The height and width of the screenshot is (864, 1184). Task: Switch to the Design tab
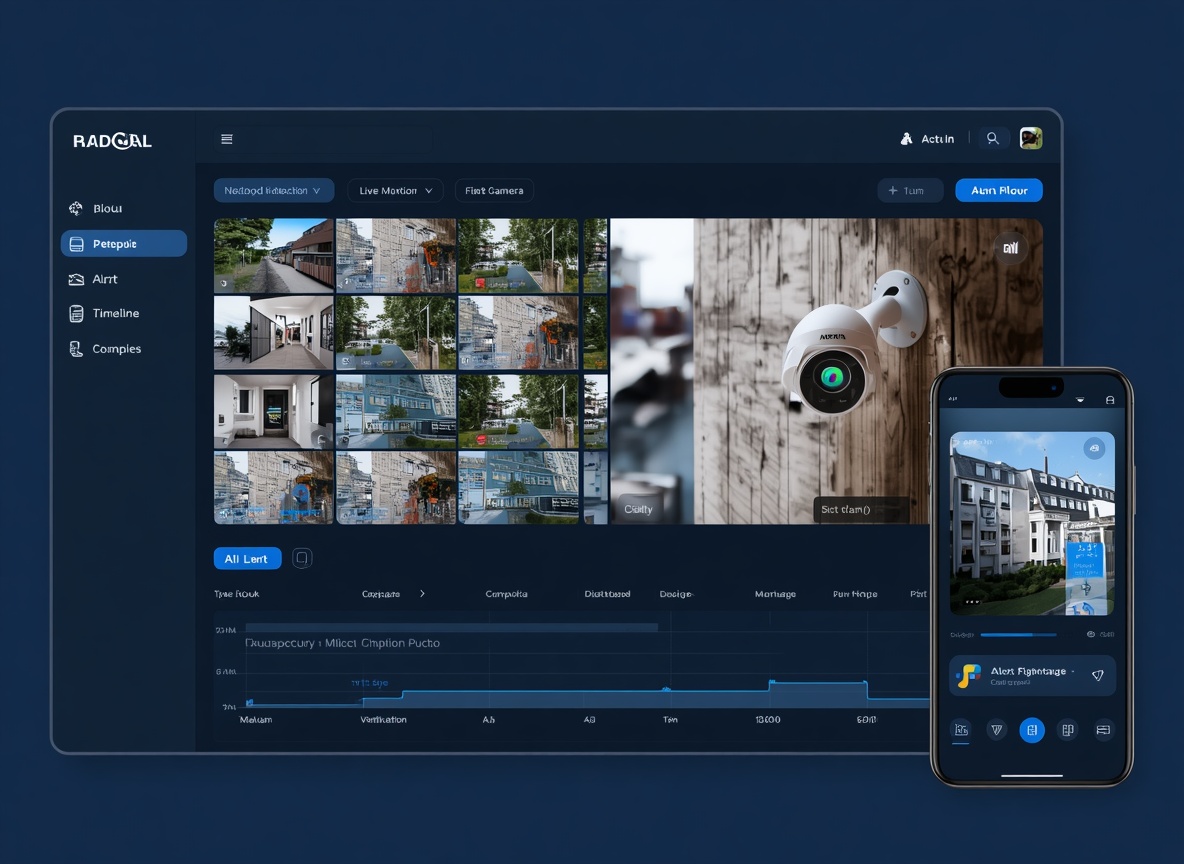pyautogui.click(x=676, y=594)
